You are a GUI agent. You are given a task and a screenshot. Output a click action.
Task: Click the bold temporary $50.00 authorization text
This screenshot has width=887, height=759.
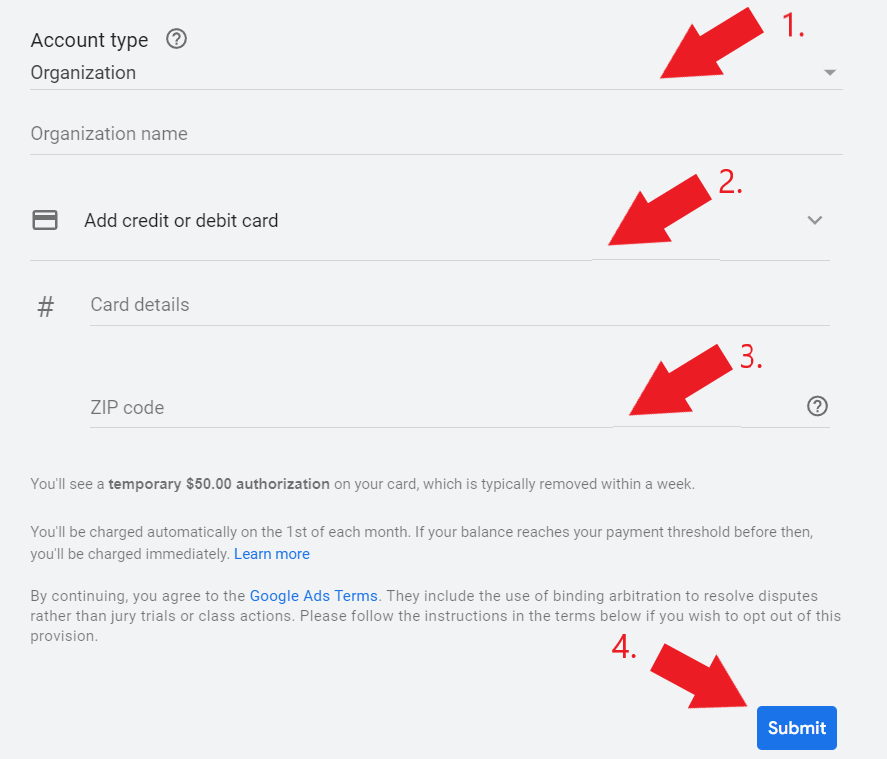[219, 484]
